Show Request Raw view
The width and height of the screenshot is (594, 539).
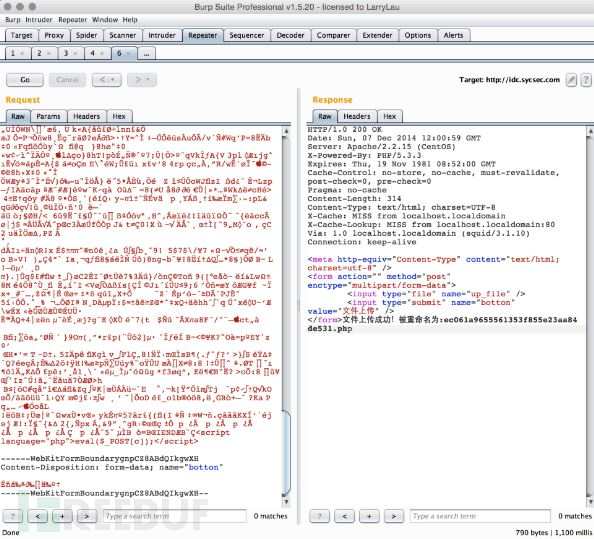click(x=18, y=116)
